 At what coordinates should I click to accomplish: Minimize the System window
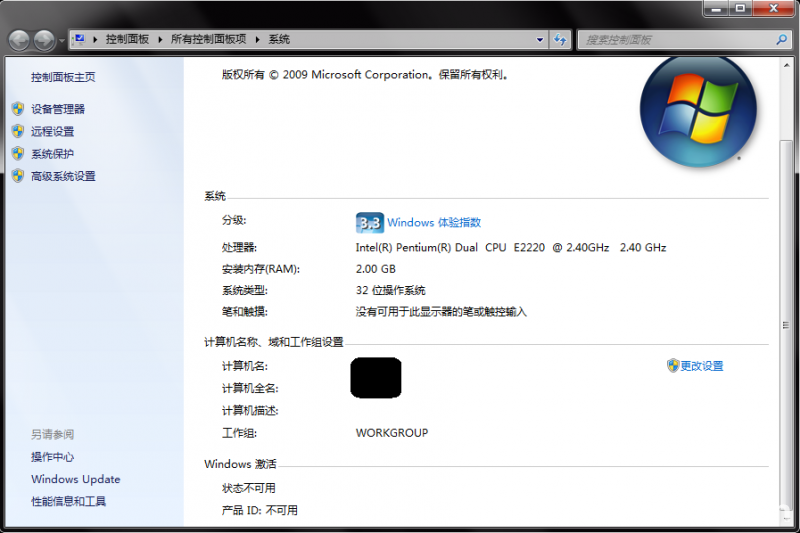click(716, 9)
